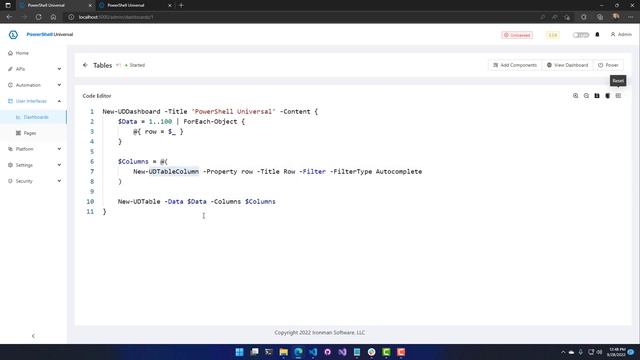Open a new browser tab

(x=181, y=5)
